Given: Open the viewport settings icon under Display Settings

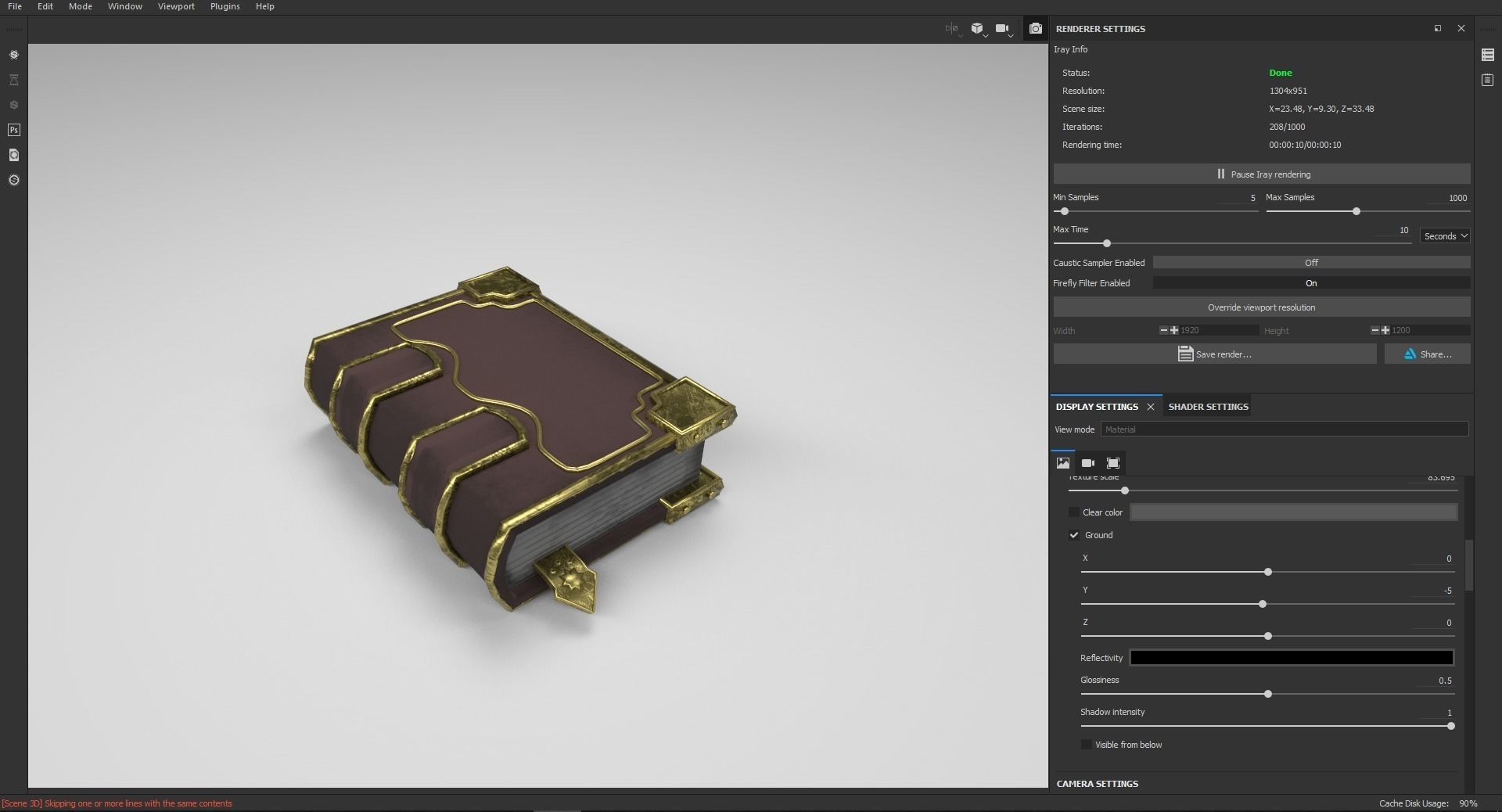Looking at the screenshot, I should coord(1113,463).
